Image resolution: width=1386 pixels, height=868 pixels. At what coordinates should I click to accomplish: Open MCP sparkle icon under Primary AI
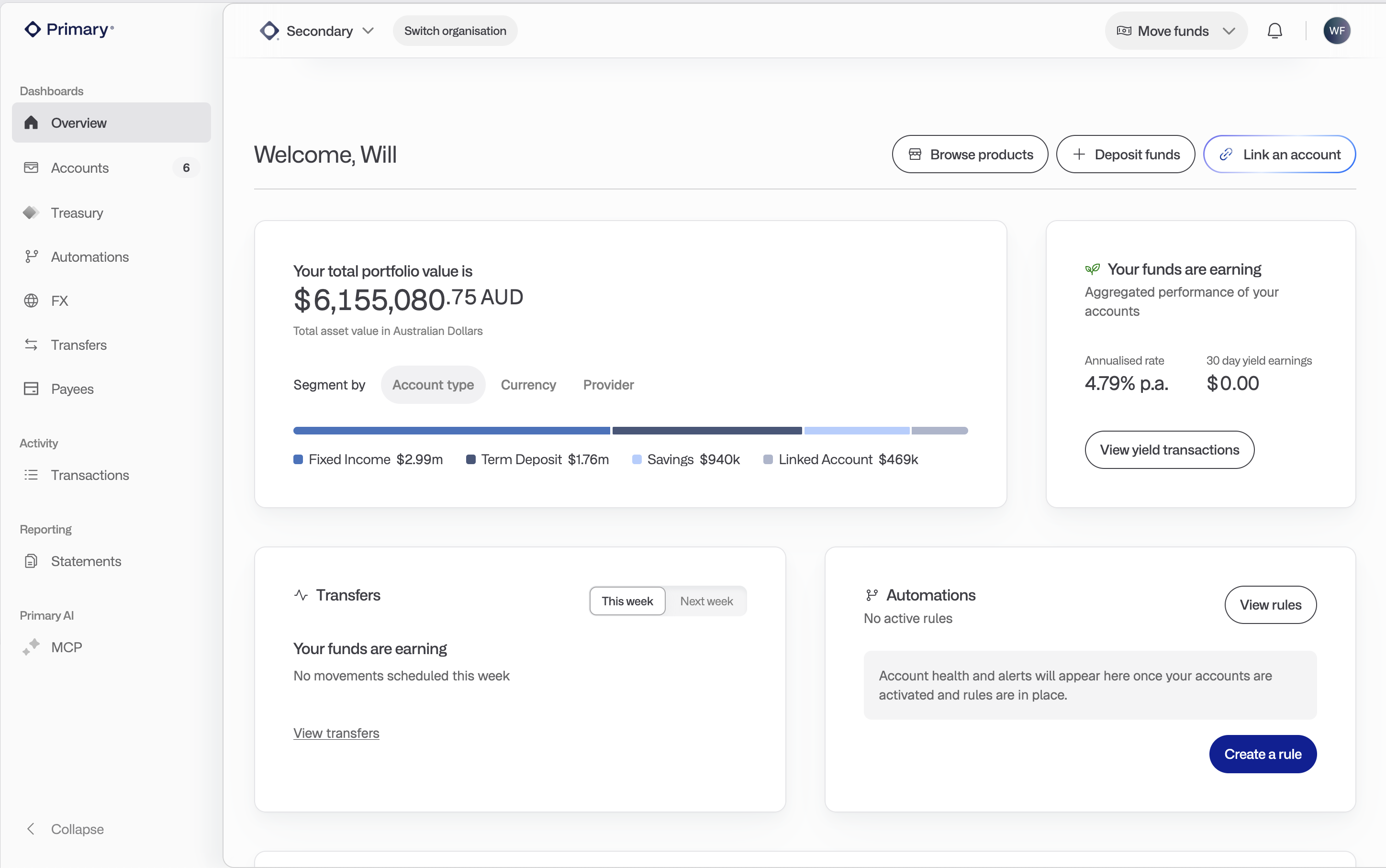(31, 647)
